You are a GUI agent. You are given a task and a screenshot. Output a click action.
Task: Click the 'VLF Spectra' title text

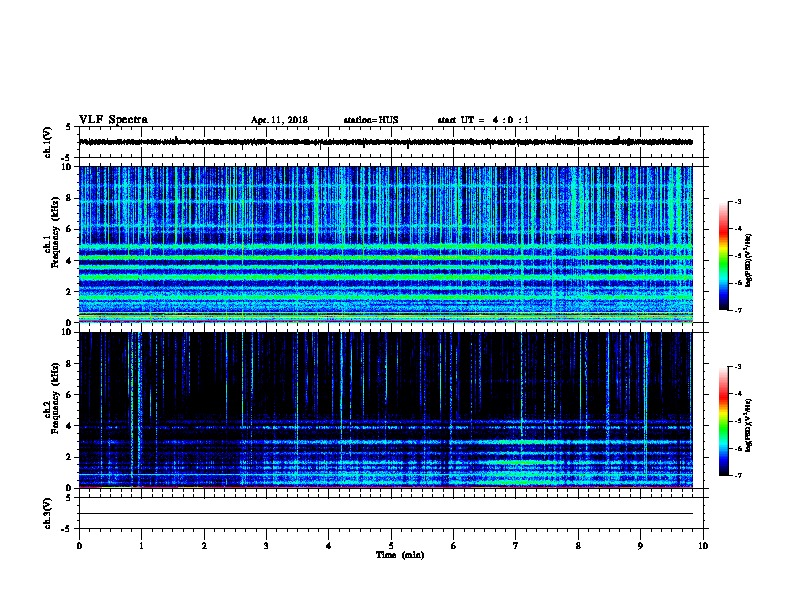(x=113, y=120)
